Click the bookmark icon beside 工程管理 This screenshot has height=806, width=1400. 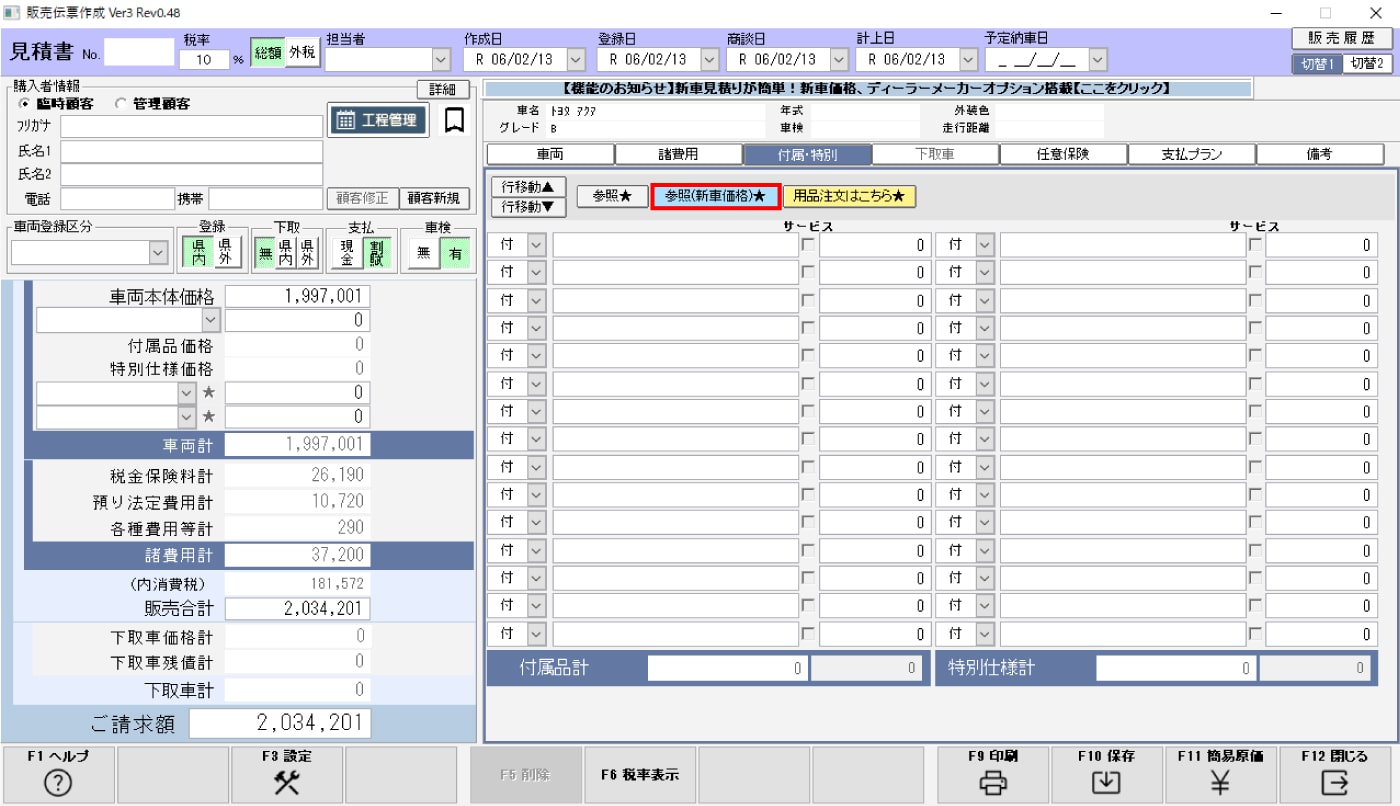pyautogui.click(x=454, y=120)
